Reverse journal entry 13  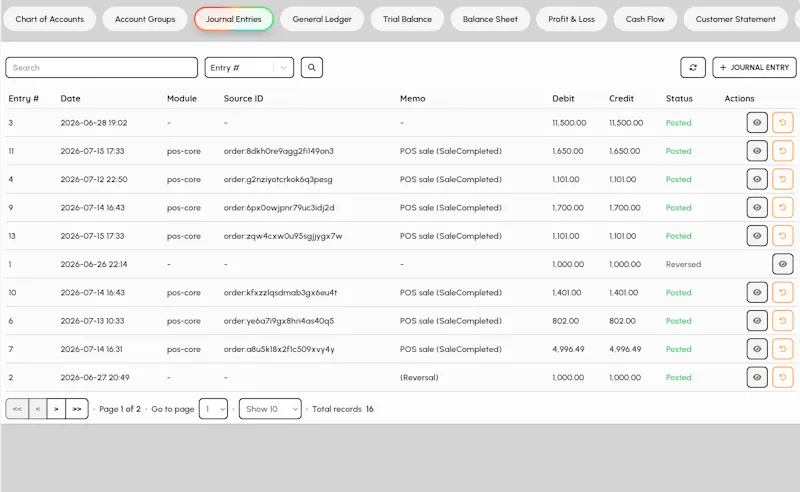click(x=783, y=236)
